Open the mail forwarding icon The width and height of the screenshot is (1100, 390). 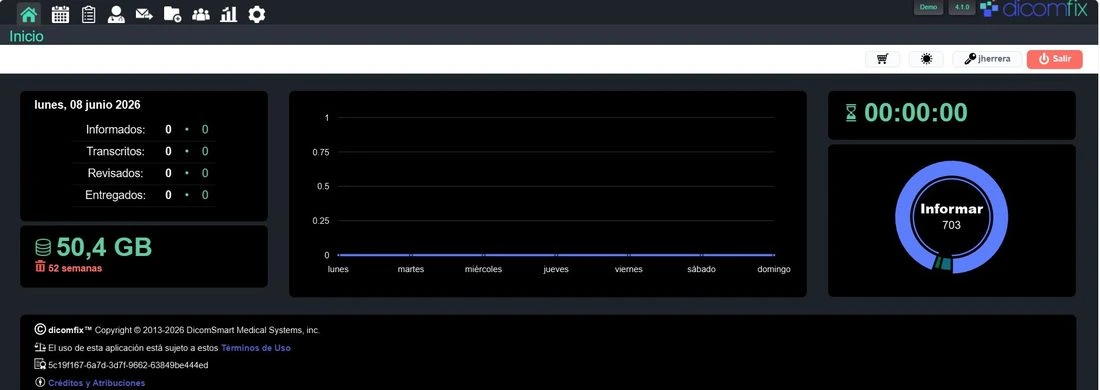tap(145, 14)
